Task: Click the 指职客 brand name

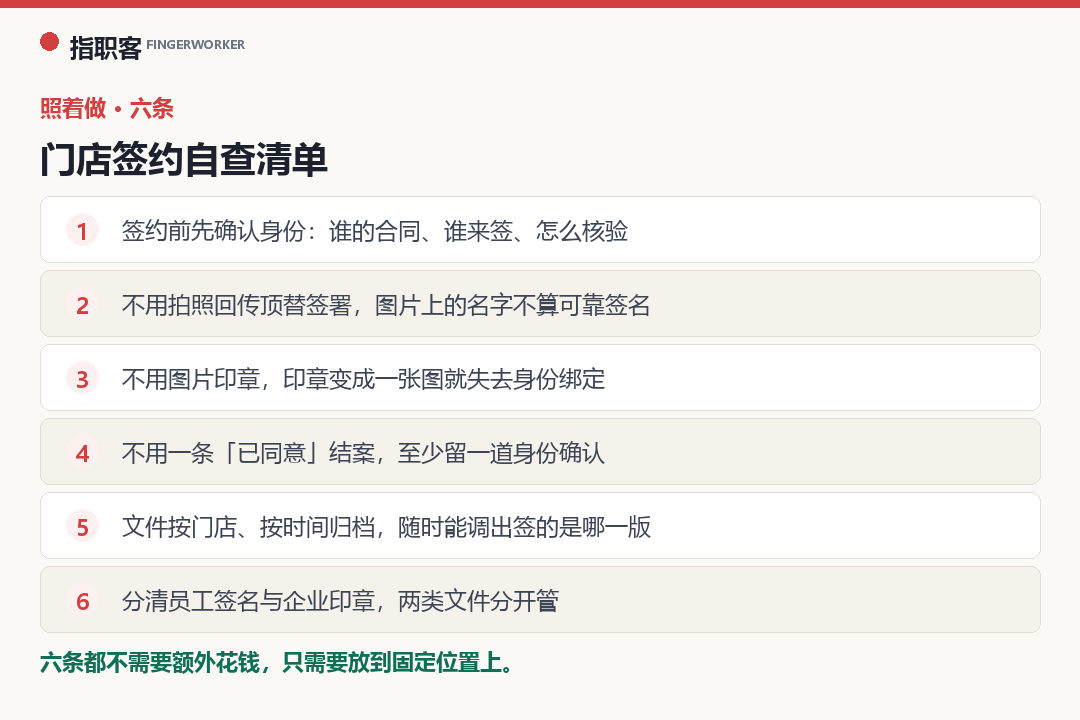Action: [105, 48]
